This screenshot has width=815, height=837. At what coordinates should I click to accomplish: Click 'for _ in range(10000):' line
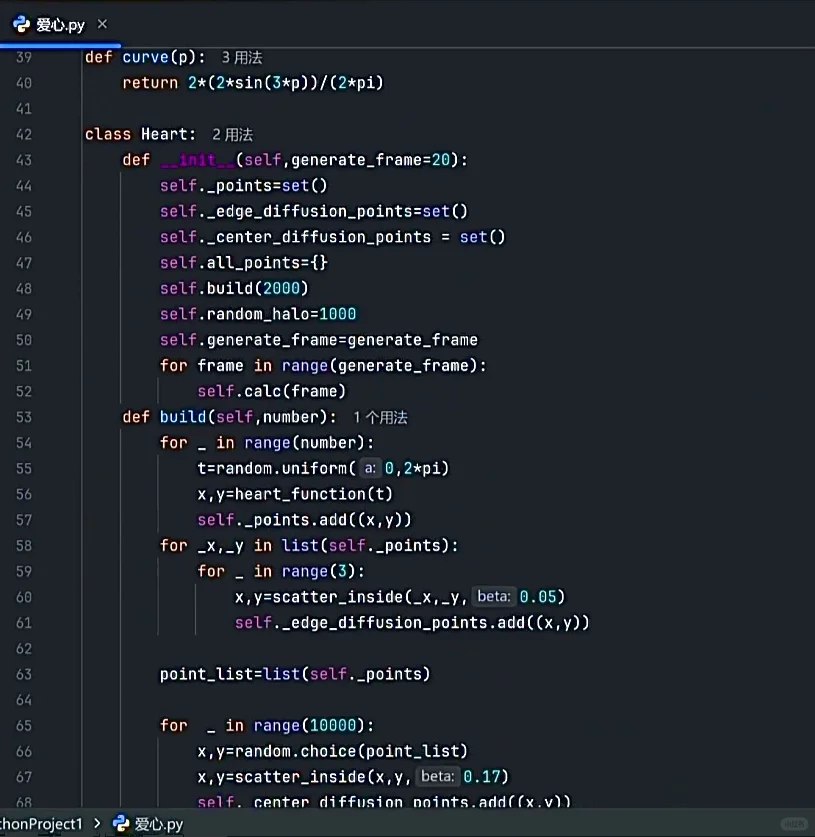tap(267, 725)
